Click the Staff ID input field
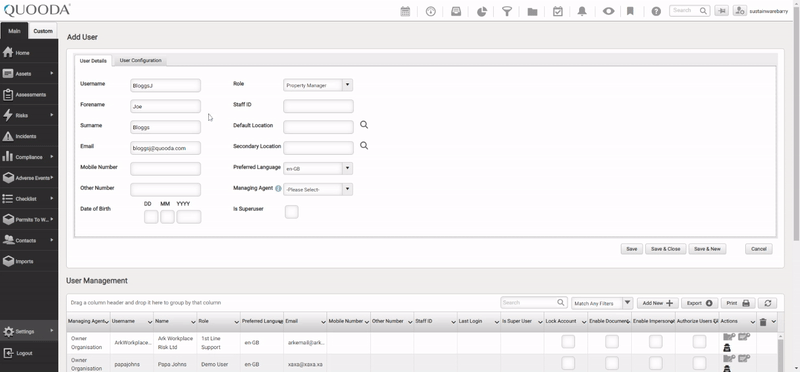 click(x=318, y=106)
